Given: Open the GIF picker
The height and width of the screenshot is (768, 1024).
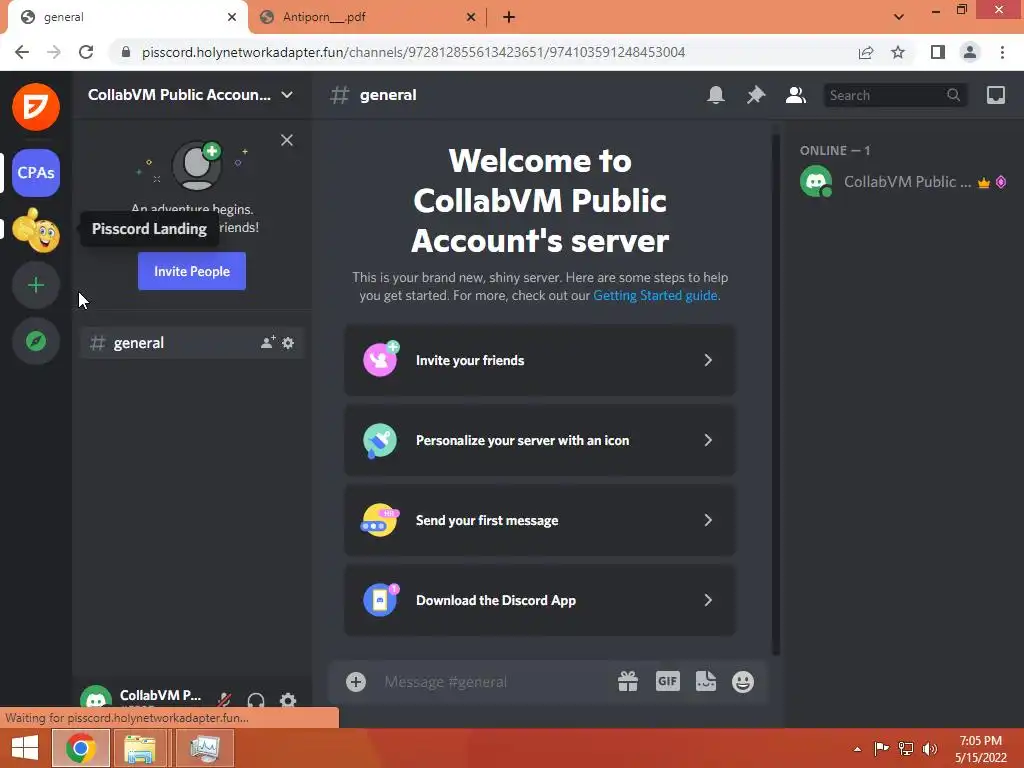Looking at the screenshot, I should [667, 682].
